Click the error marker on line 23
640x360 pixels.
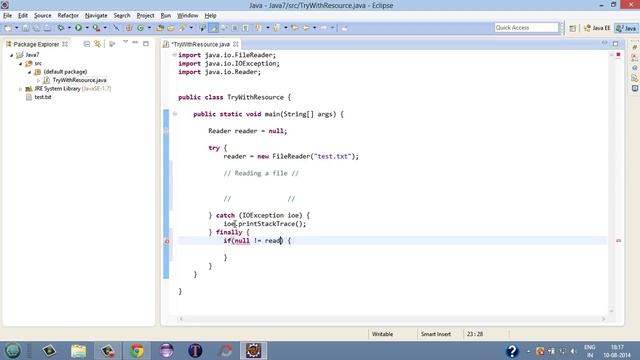(x=167, y=241)
